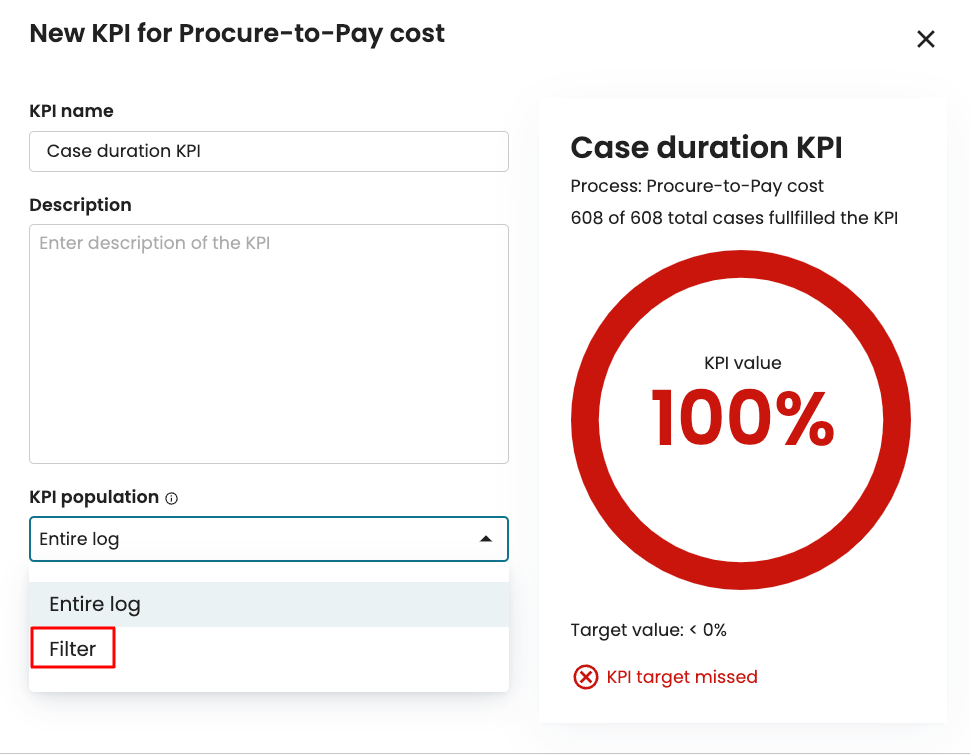Screen dimensions: 970x755
Task: Click the New KPI dialog title
Action: tap(237, 33)
